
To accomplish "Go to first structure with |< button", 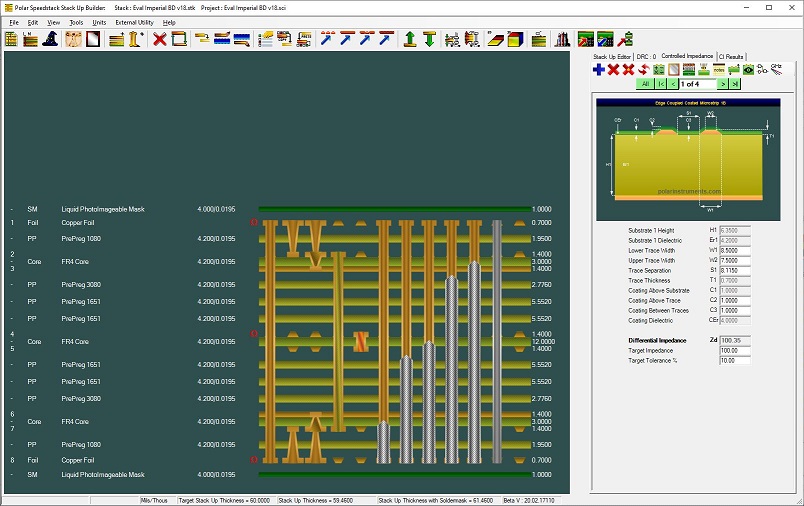I will point(661,84).
